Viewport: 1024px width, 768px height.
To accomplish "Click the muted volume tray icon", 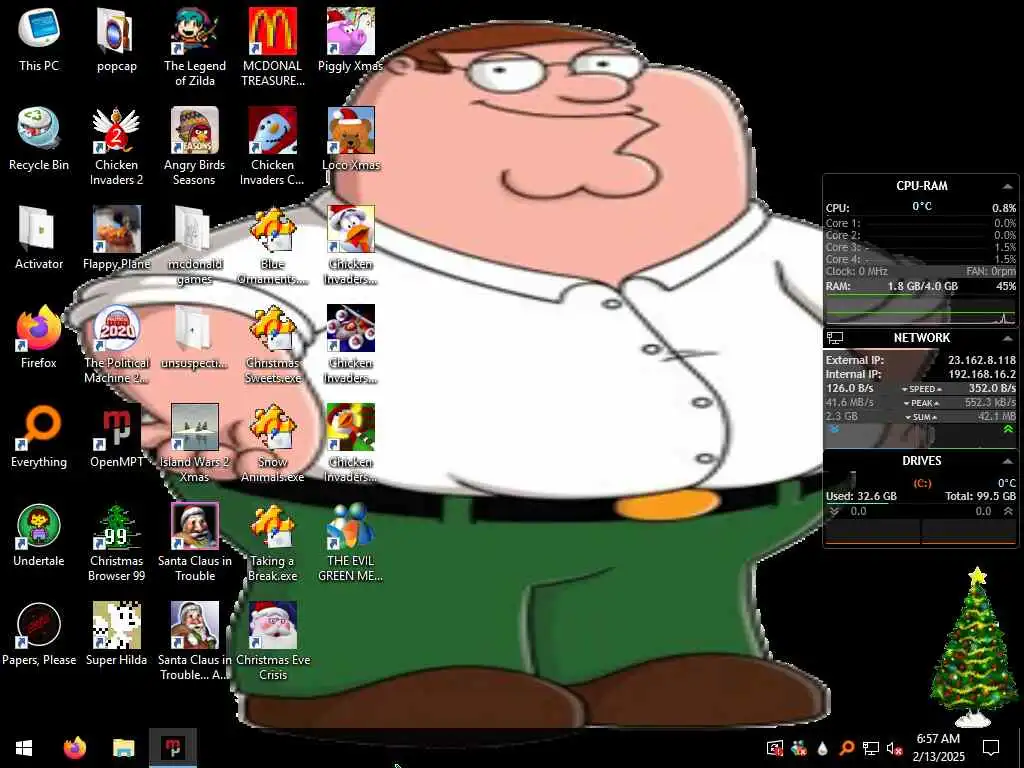I will coord(894,748).
